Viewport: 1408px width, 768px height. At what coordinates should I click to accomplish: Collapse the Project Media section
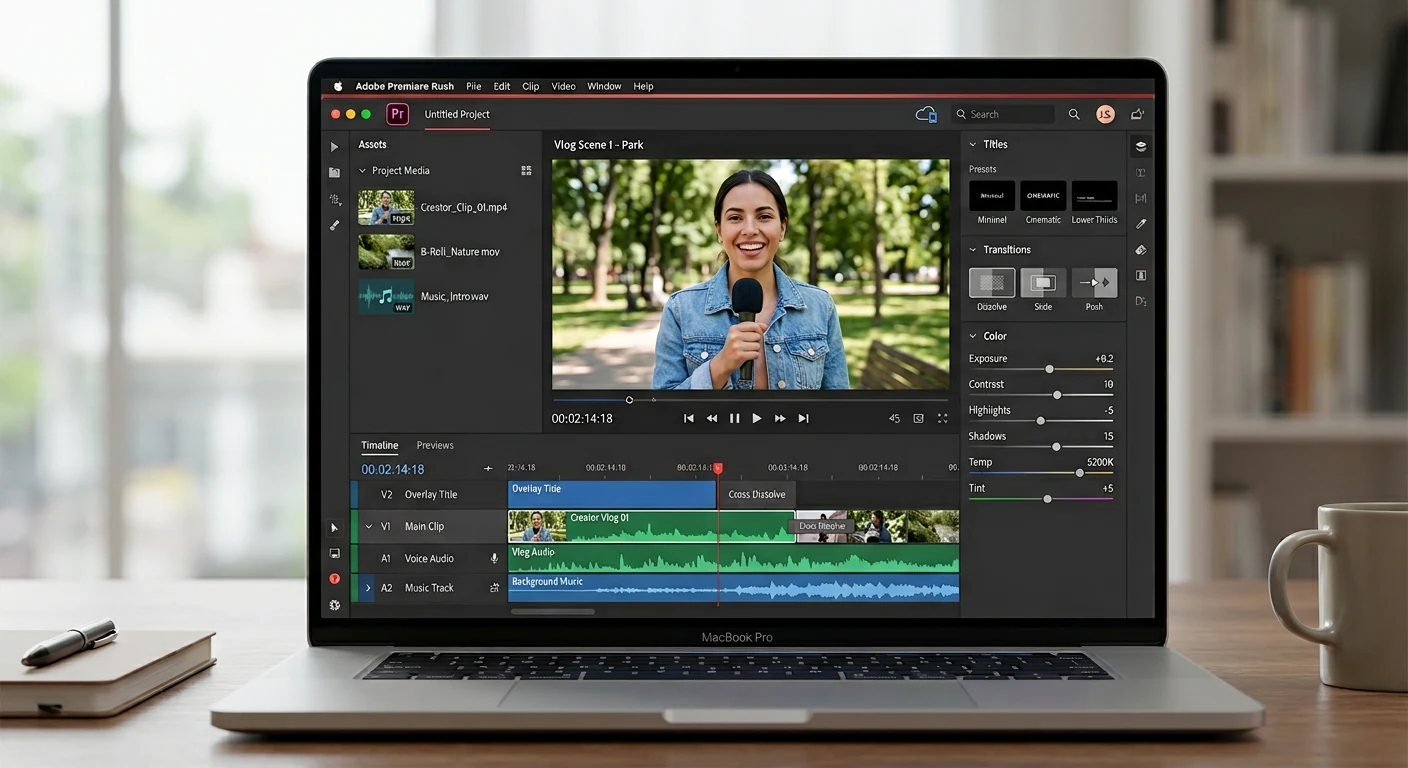363,171
